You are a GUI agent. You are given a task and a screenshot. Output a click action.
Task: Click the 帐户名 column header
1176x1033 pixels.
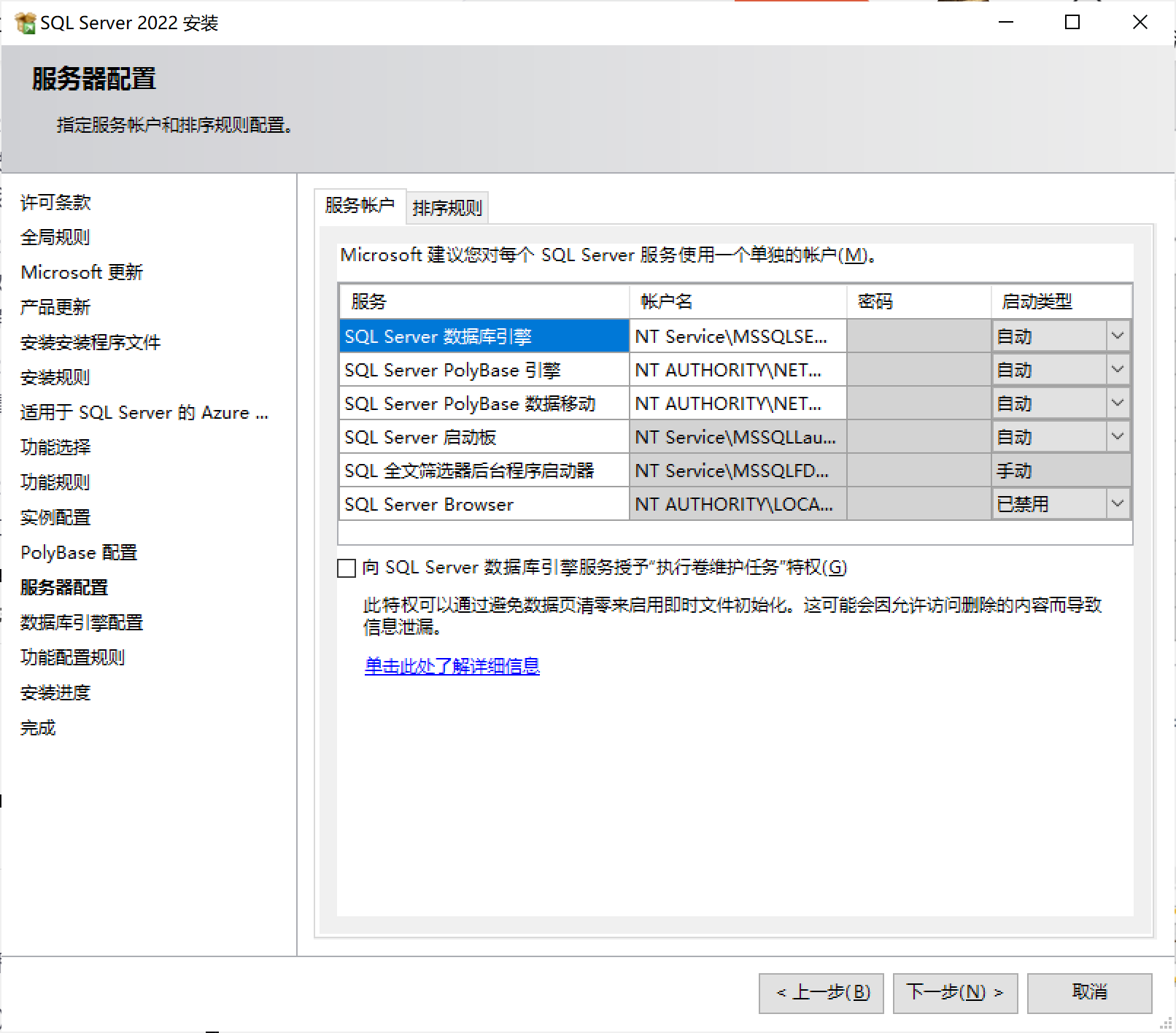click(x=737, y=301)
